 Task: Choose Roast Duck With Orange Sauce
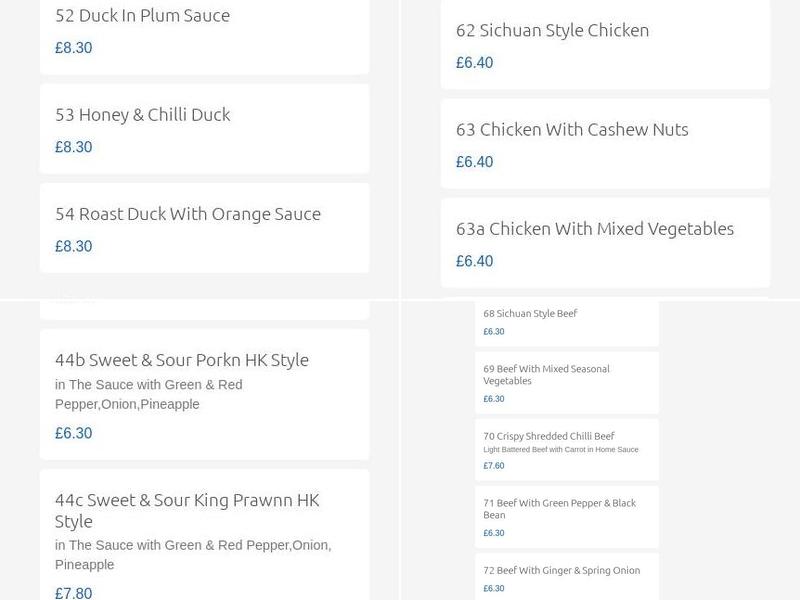coord(187,213)
